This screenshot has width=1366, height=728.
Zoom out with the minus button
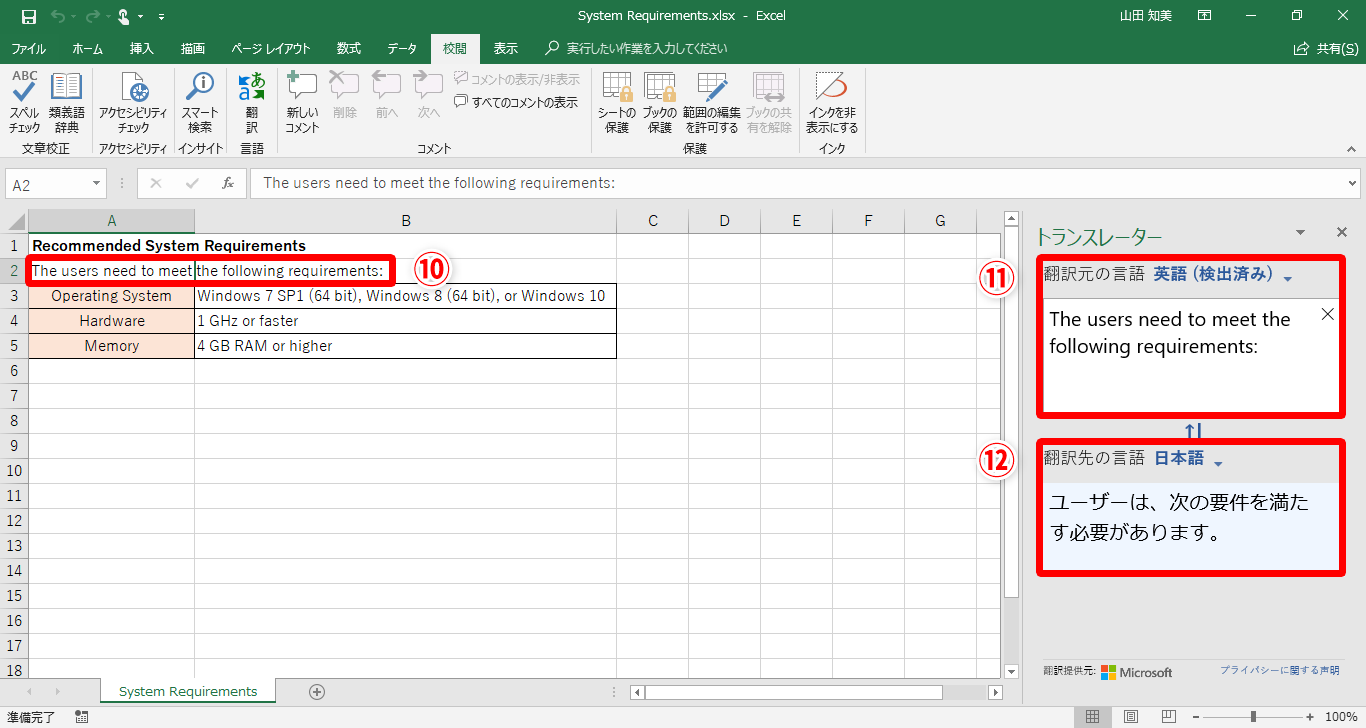point(1194,717)
